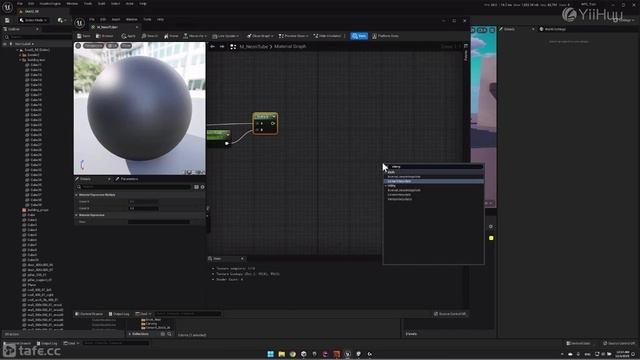Open Search in the material editor toolbar
The image size is (640, 360).
point(150,36)
